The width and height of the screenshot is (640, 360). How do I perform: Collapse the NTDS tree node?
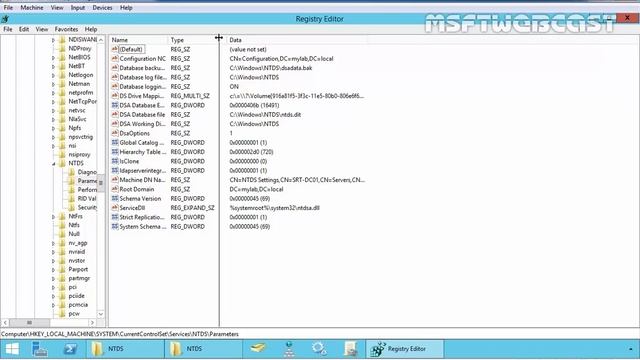(53, 164)
